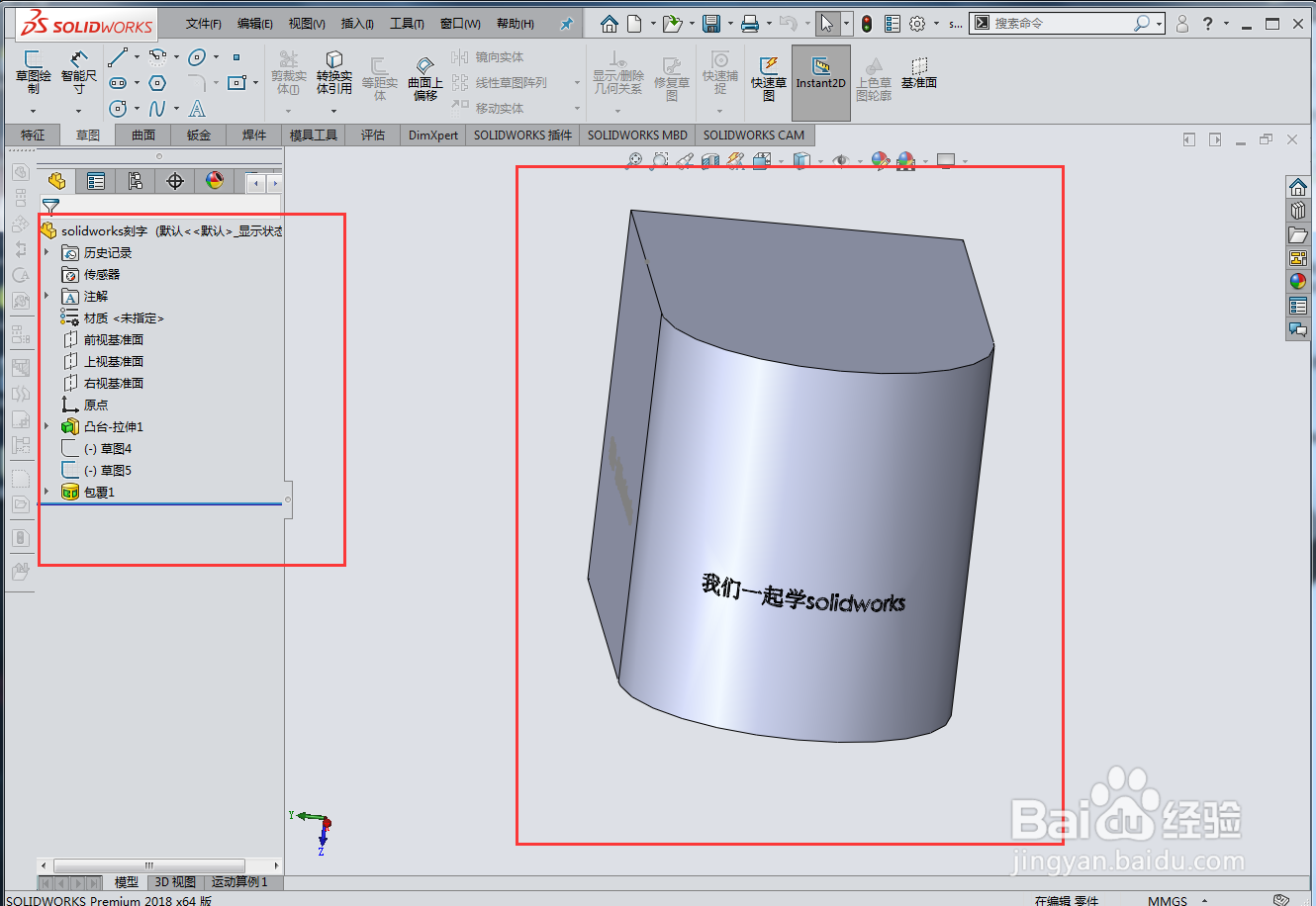Open the DisplayManager tab icon
The height and width of the screenshot is (906, 1316).
215,181
